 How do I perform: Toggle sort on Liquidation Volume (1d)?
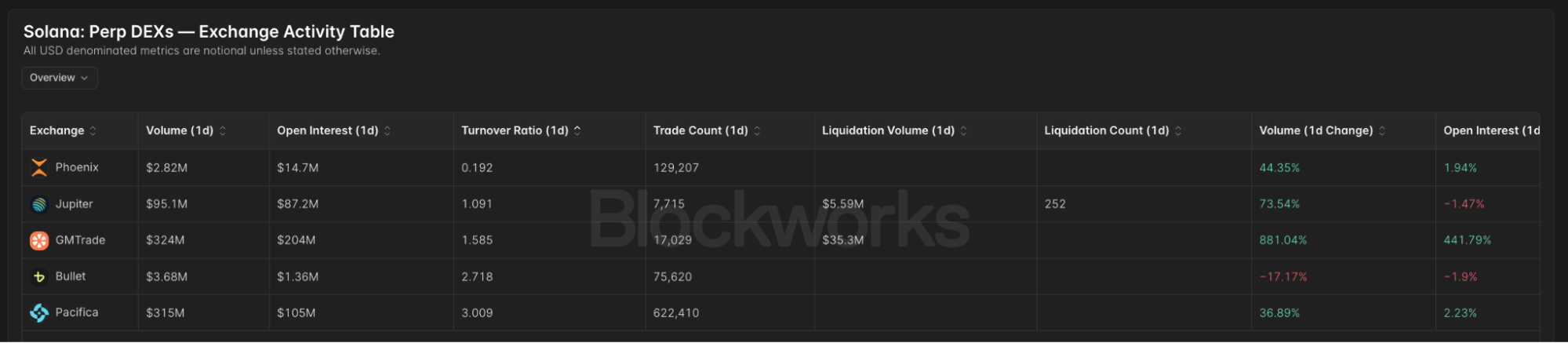(x=964, y=130)
